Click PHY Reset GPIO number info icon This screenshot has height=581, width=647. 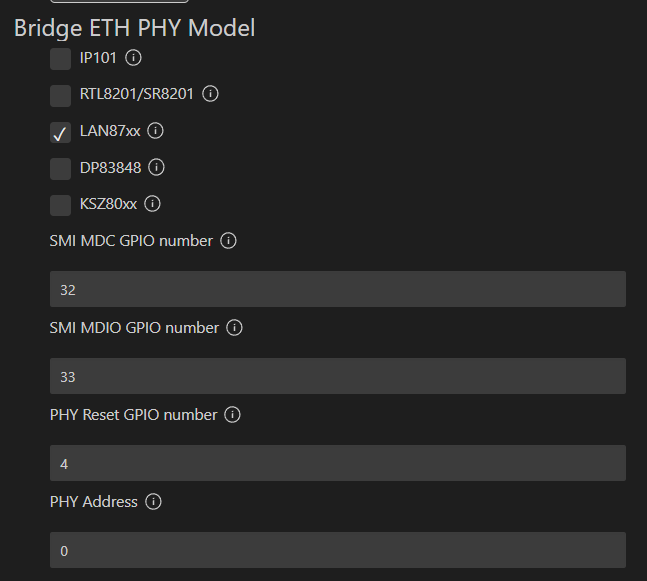click(x=232, y=415)
